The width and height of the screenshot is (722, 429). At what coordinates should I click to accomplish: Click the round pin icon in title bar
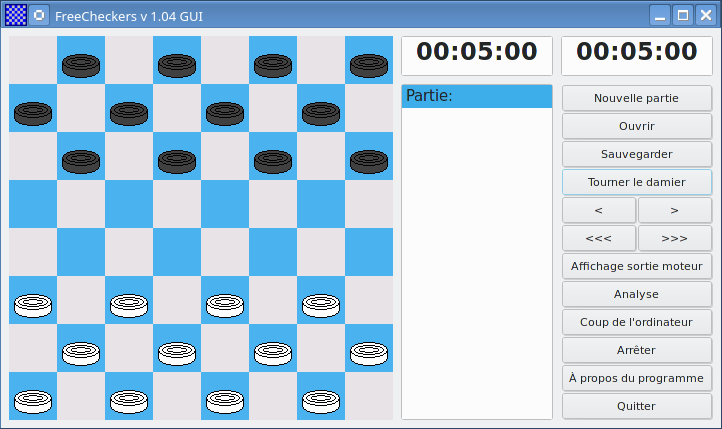(38, 15)
